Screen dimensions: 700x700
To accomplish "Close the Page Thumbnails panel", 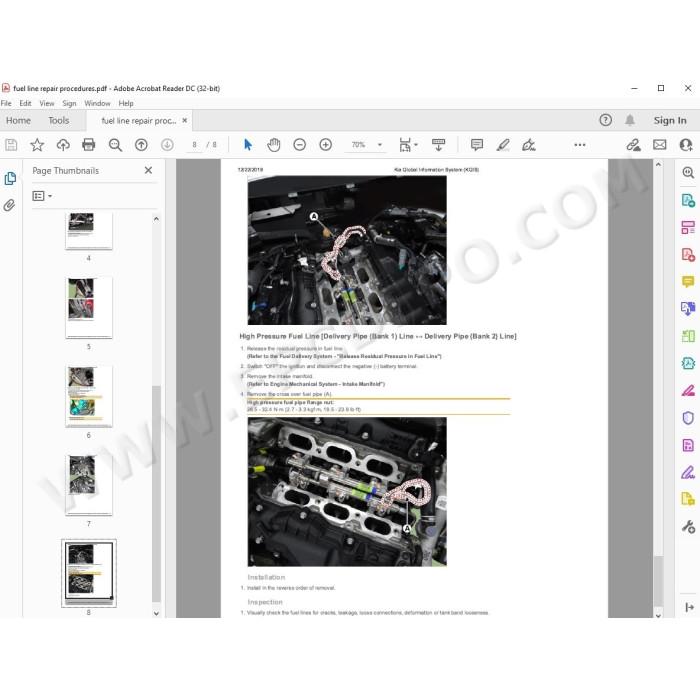I will pos(149,170).
